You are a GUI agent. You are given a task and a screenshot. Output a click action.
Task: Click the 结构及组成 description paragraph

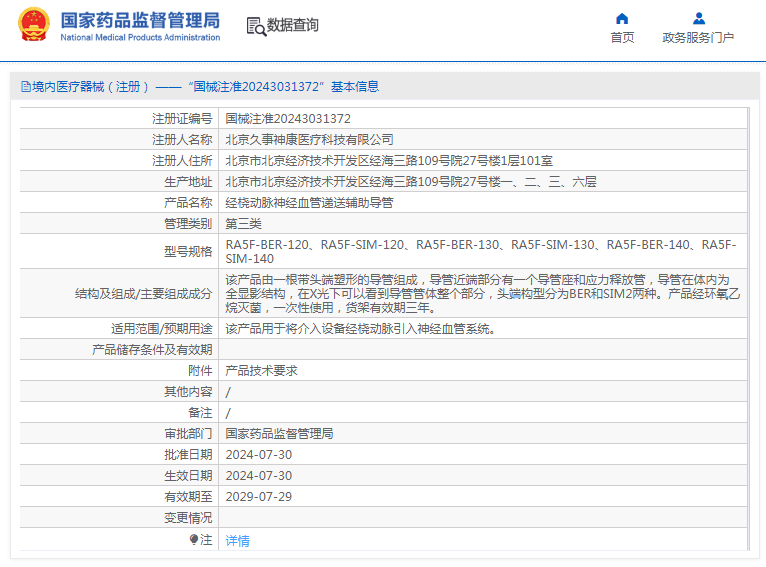(483, 294)
